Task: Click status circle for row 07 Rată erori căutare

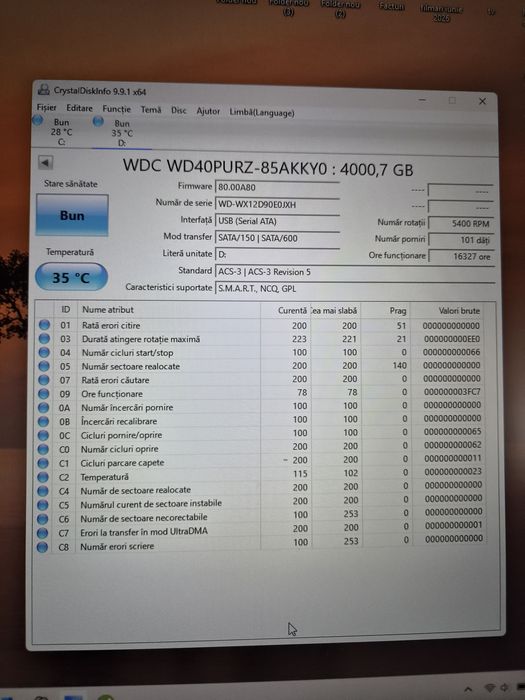Action: click(44, 380)
